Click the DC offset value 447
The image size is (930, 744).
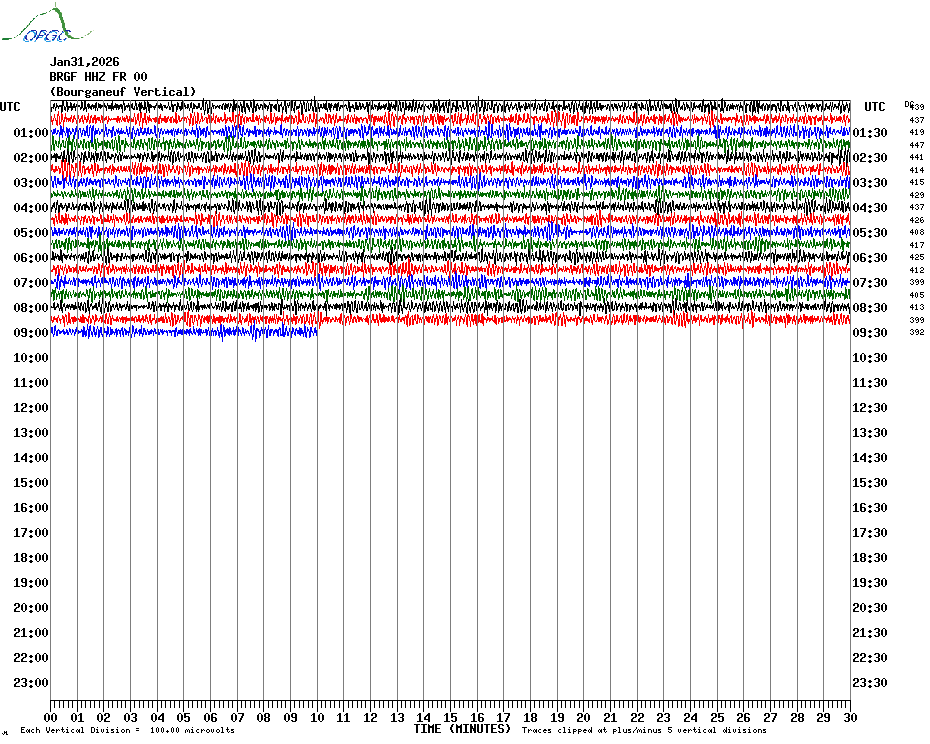(917, 145)
